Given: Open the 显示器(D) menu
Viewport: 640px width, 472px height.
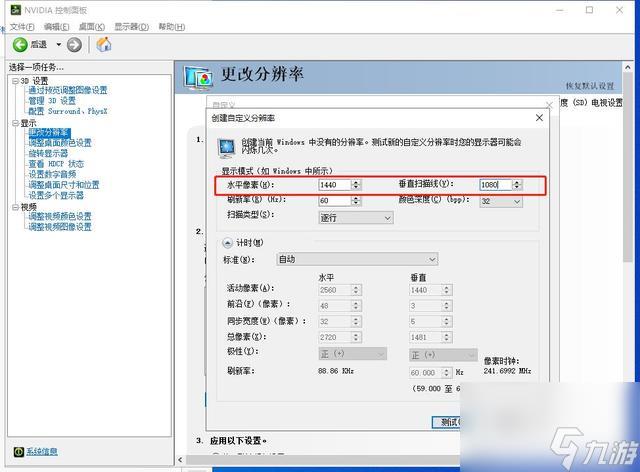Looking at the screenshot, I should [131, 27].
